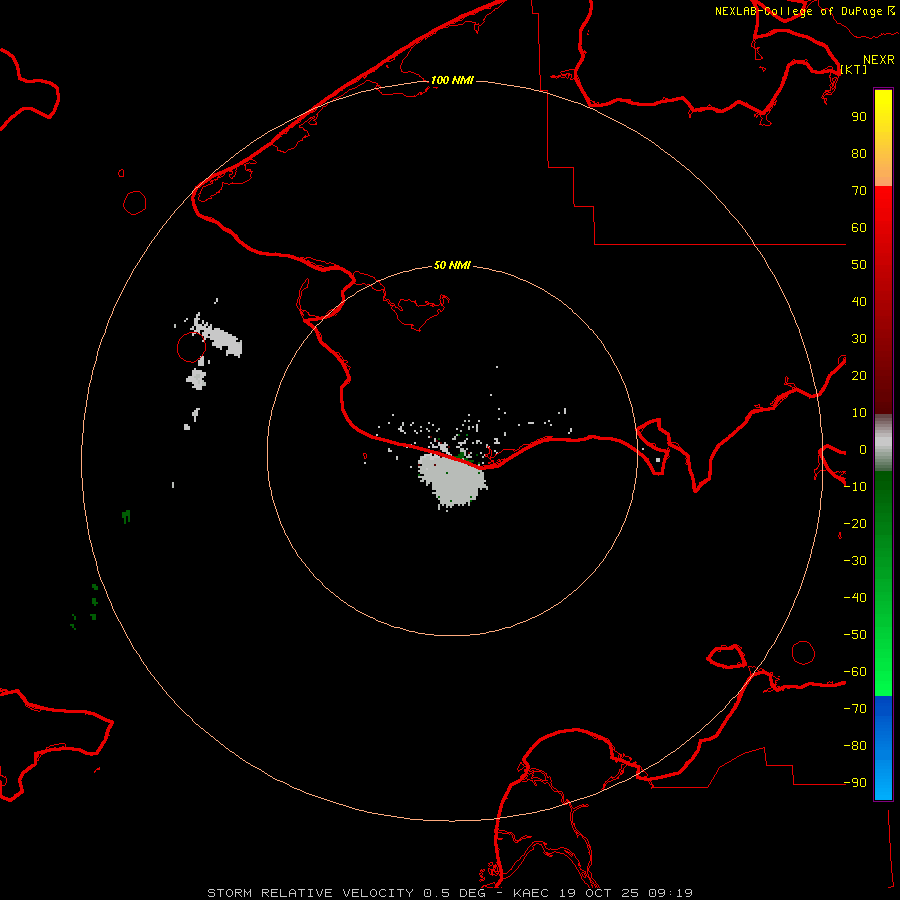900x900 pixels.
Task: Click the NEXR label above the scale
Action: click(x=879, y=60)
